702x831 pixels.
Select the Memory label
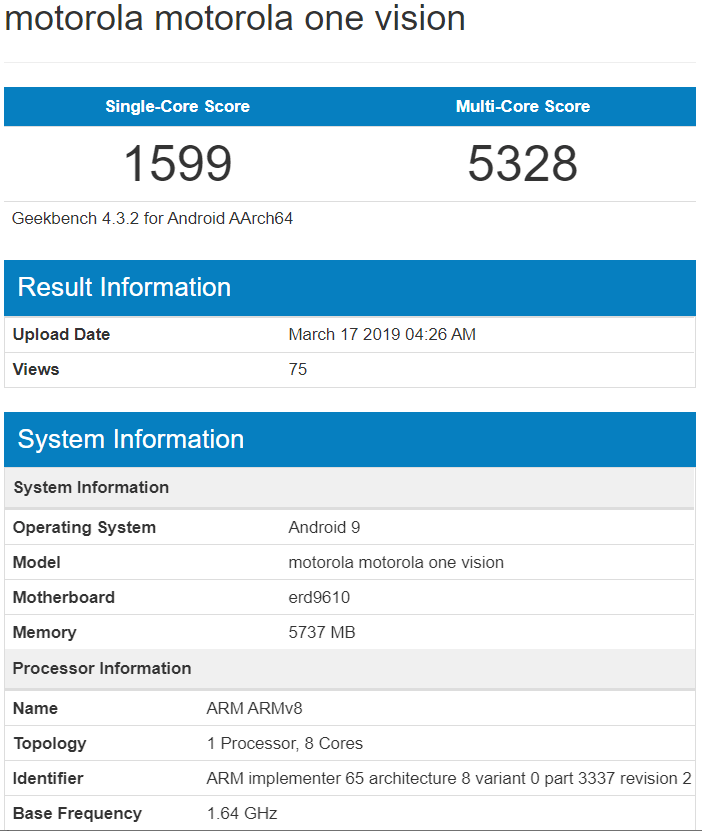pos(45,632)
